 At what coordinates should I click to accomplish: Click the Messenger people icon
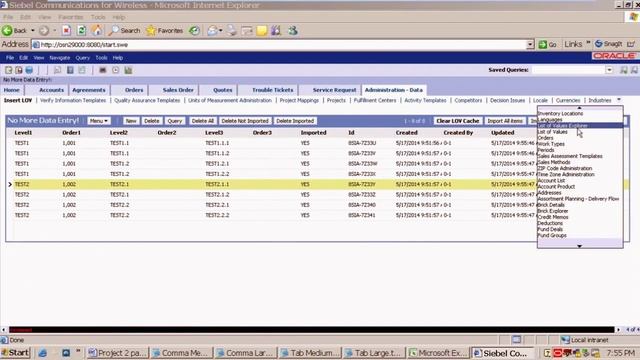[292, 30]
